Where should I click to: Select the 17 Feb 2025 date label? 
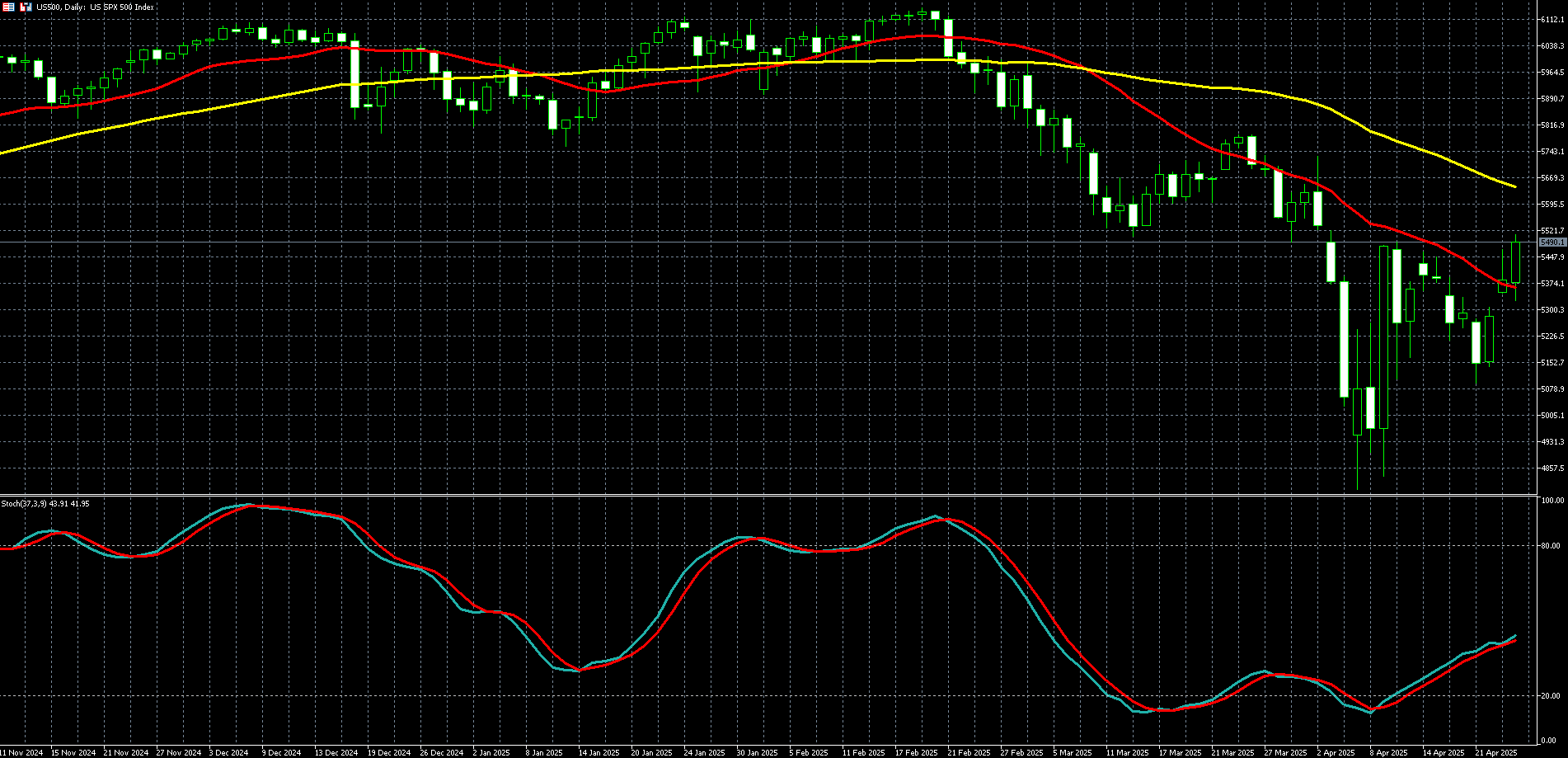pos(916,752)
